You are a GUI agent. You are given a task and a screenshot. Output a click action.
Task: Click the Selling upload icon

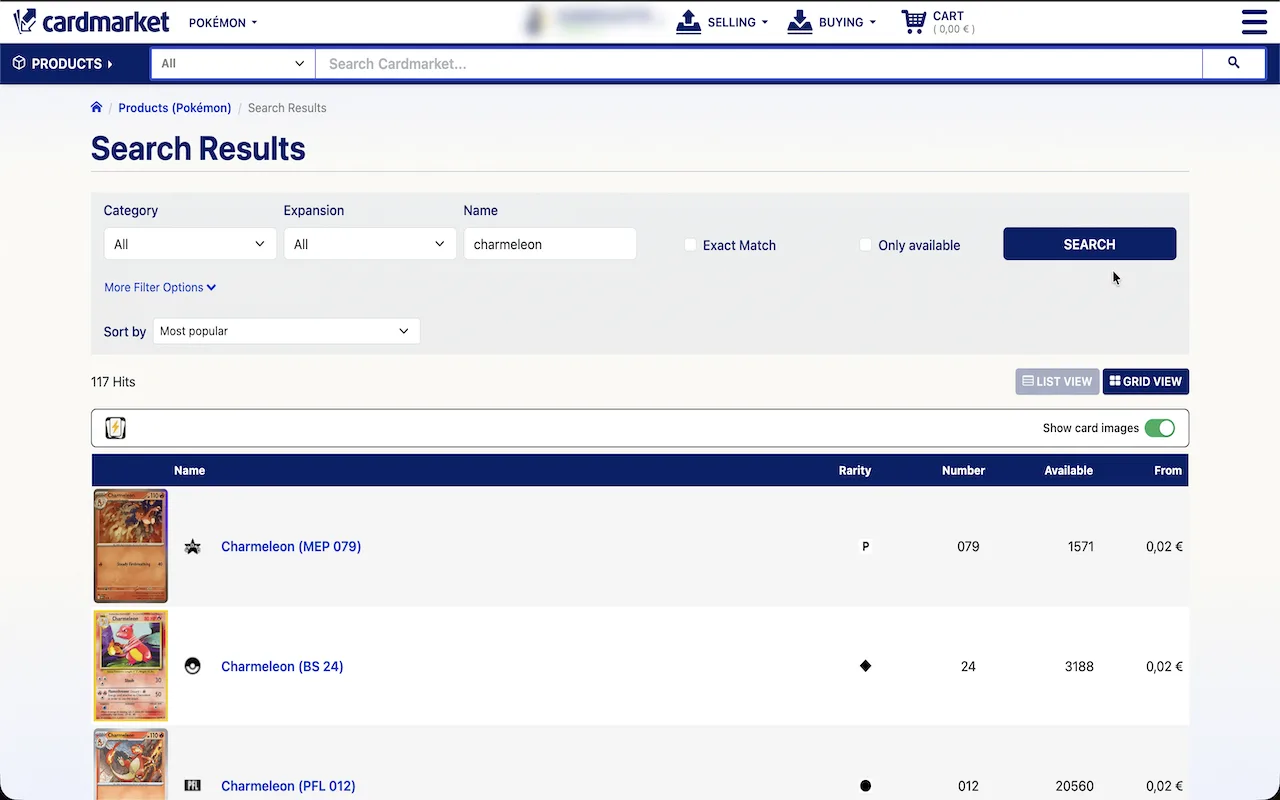[688, 22]
